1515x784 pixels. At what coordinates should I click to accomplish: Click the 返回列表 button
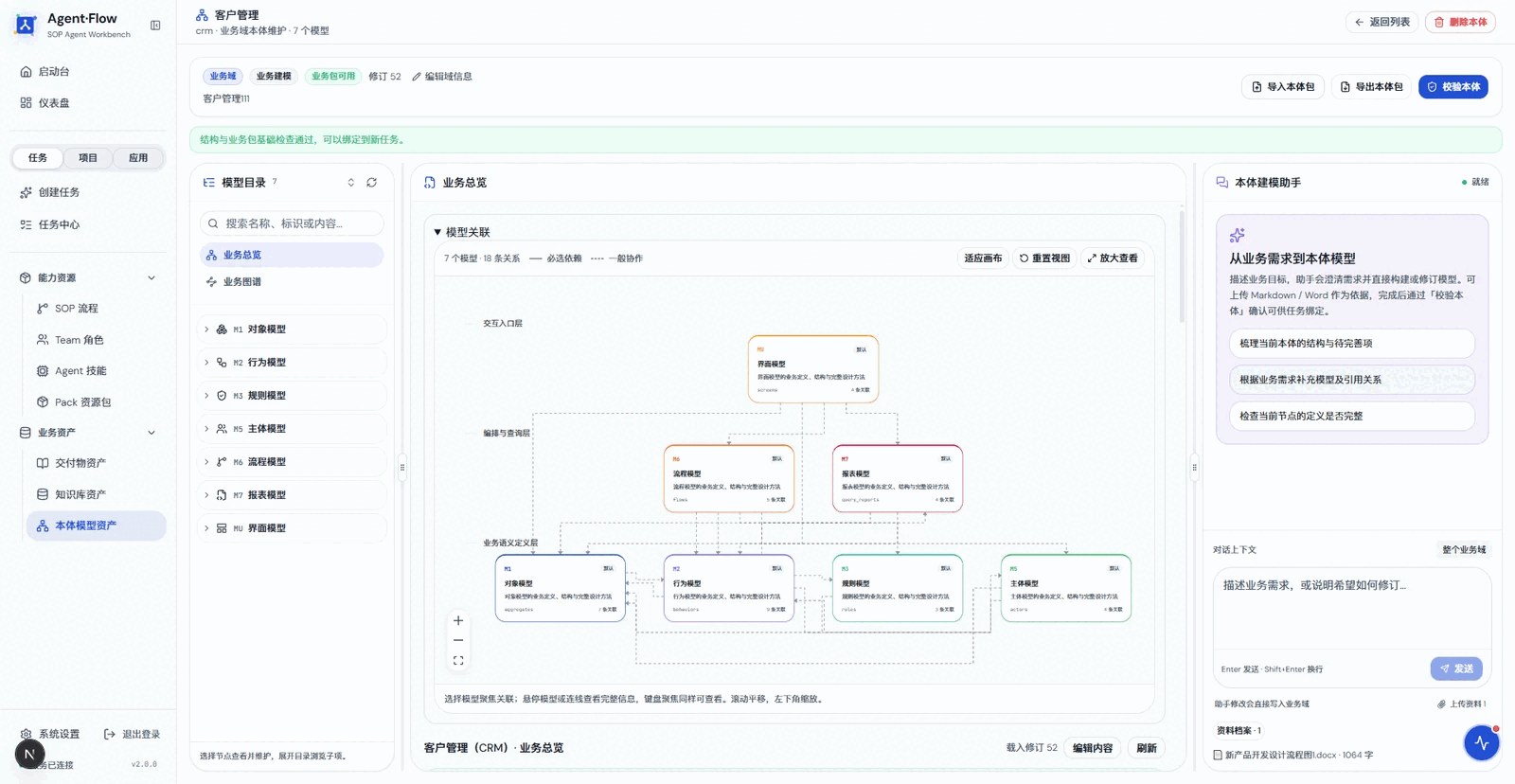click(1381, 22)
